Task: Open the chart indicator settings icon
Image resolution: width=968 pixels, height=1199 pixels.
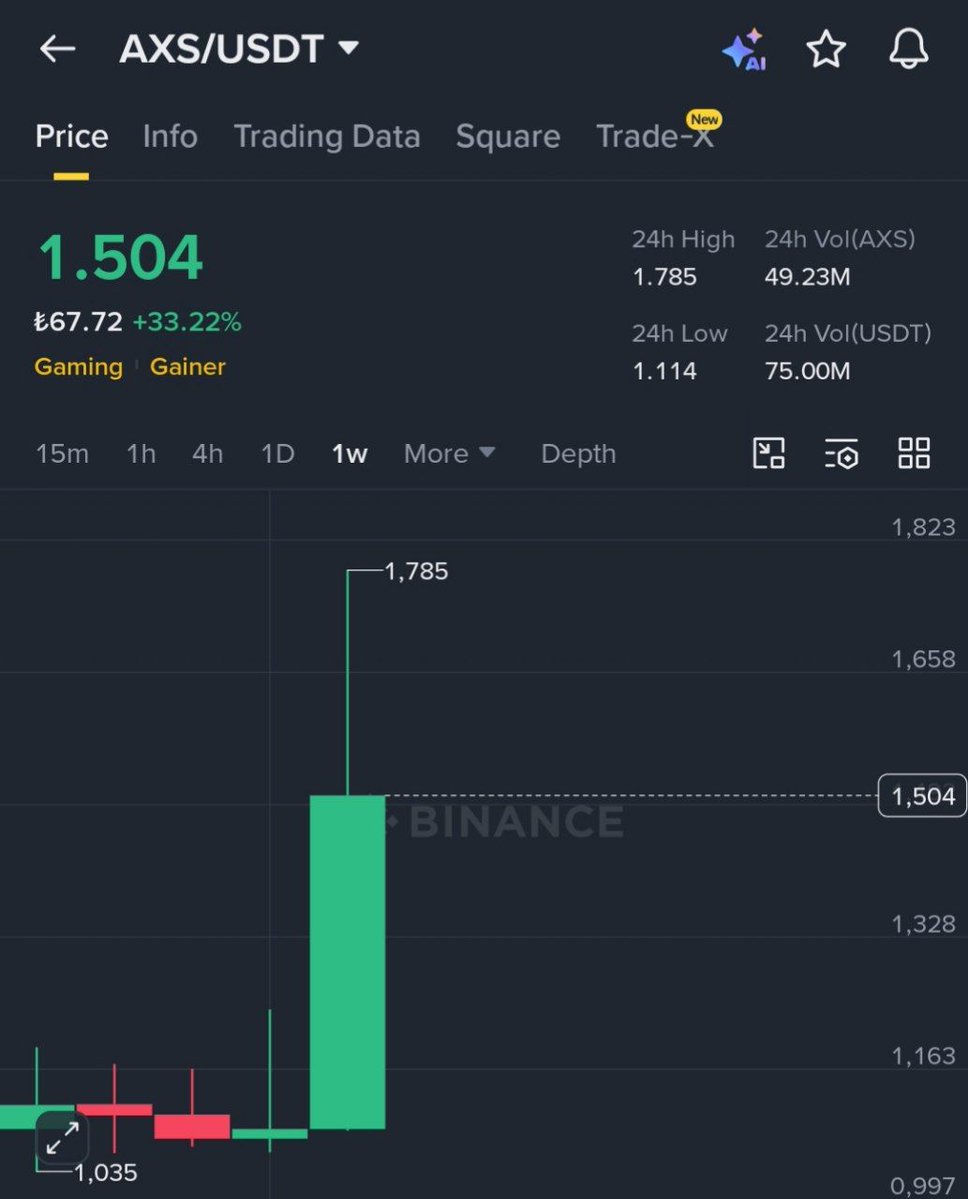Action: point(841,453)
